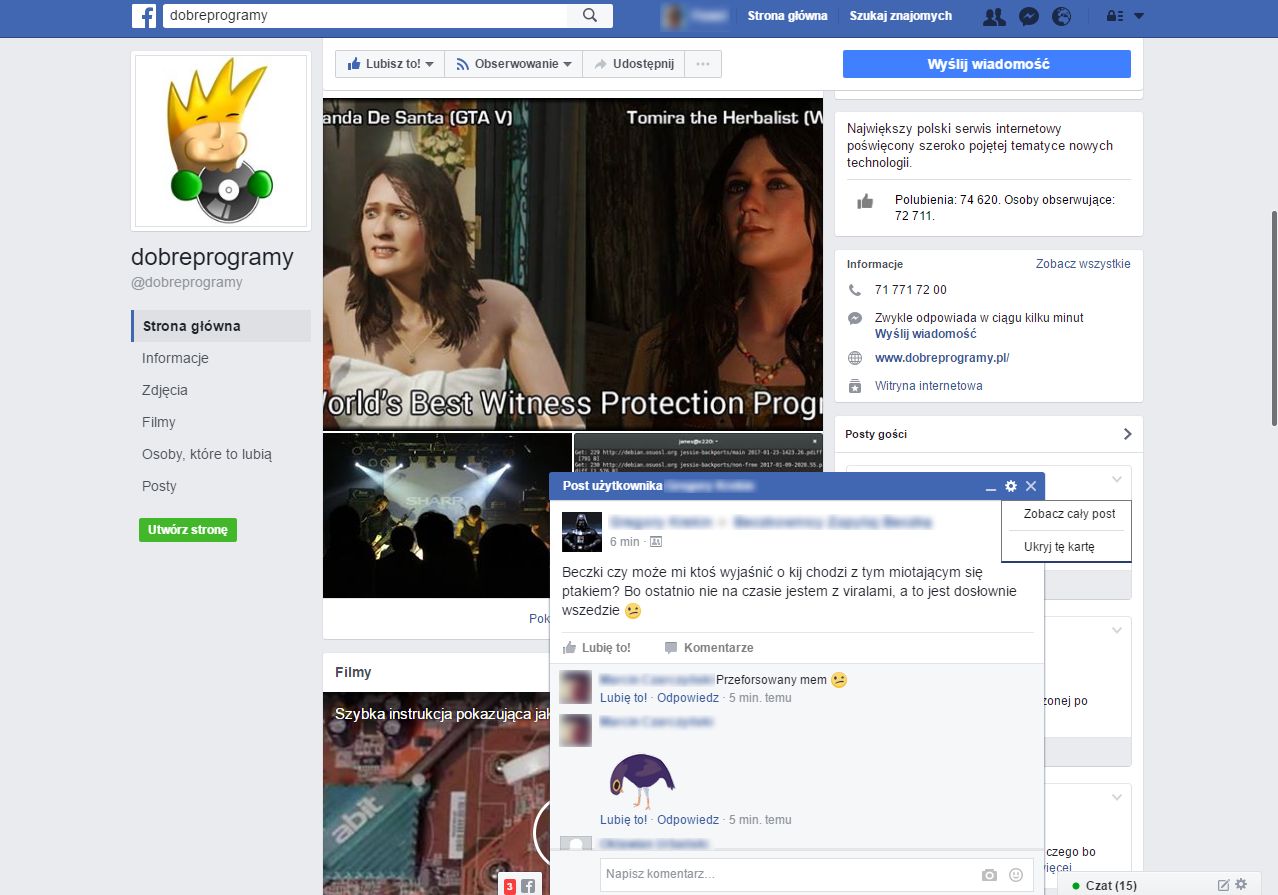Screen dimensions: 1278x895
Task: Click the dobreprogramy search field
Action: pyautogui.click(x=364, y=15)
